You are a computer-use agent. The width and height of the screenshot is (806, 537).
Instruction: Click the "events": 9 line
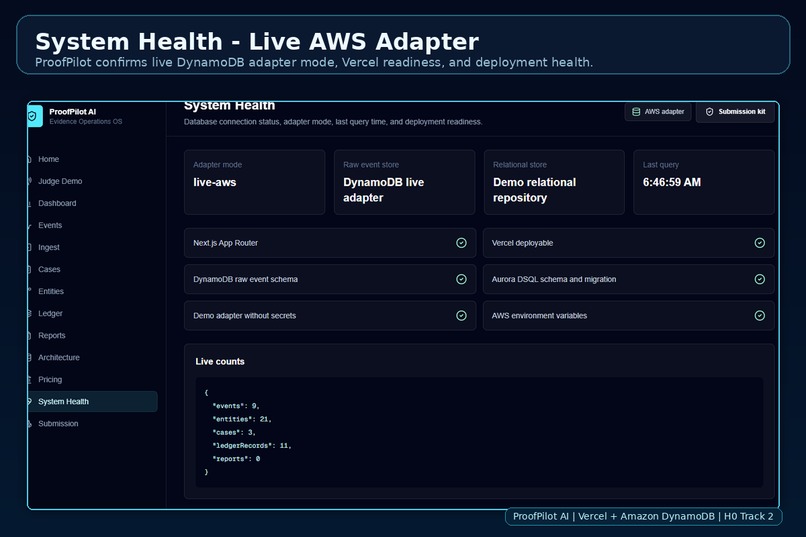pos(236,406)
